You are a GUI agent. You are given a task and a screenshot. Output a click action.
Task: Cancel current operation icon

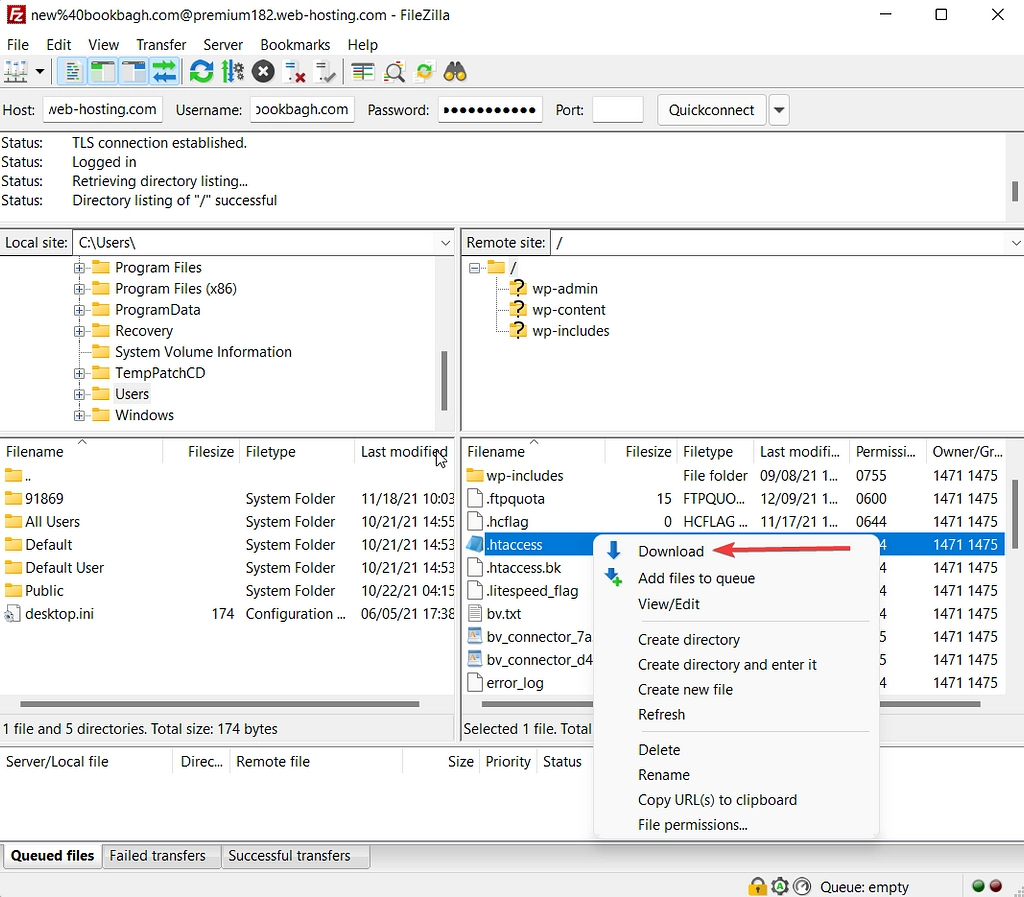263,72
